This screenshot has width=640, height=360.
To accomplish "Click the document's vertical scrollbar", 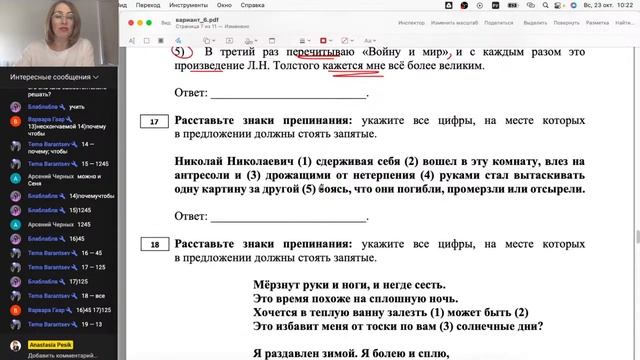I will point(637,237).
